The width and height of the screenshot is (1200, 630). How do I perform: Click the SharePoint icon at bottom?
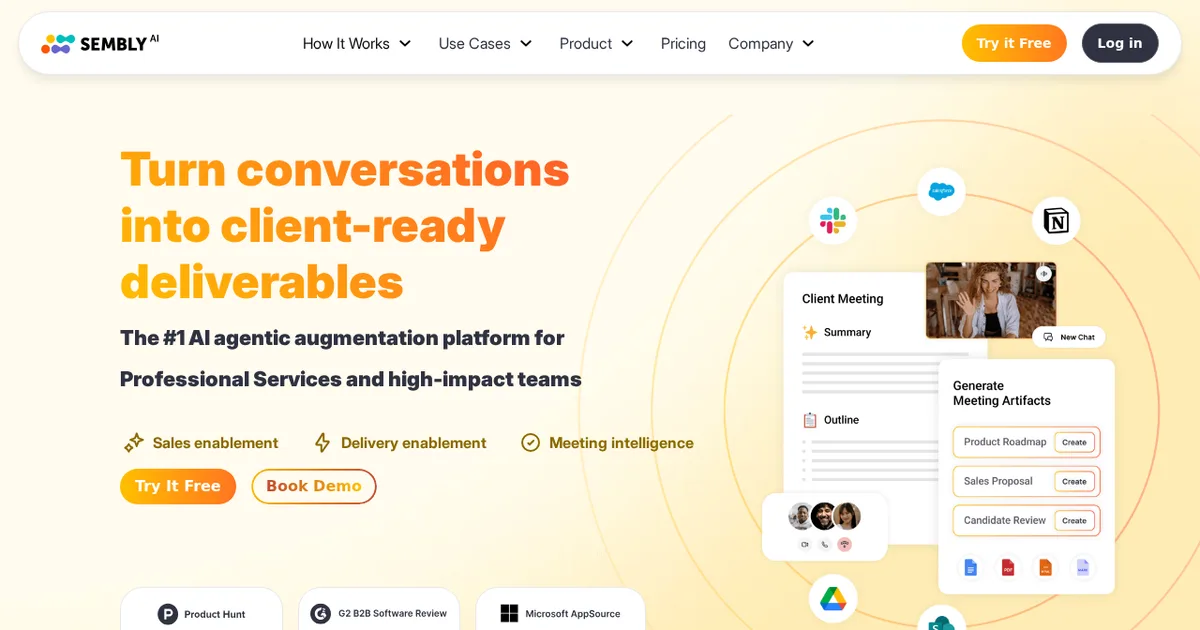941,620
